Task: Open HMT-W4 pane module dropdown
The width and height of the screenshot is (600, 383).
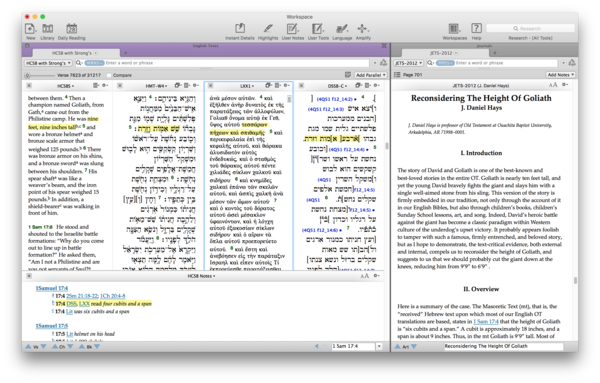Action: [x=157, y=86]
